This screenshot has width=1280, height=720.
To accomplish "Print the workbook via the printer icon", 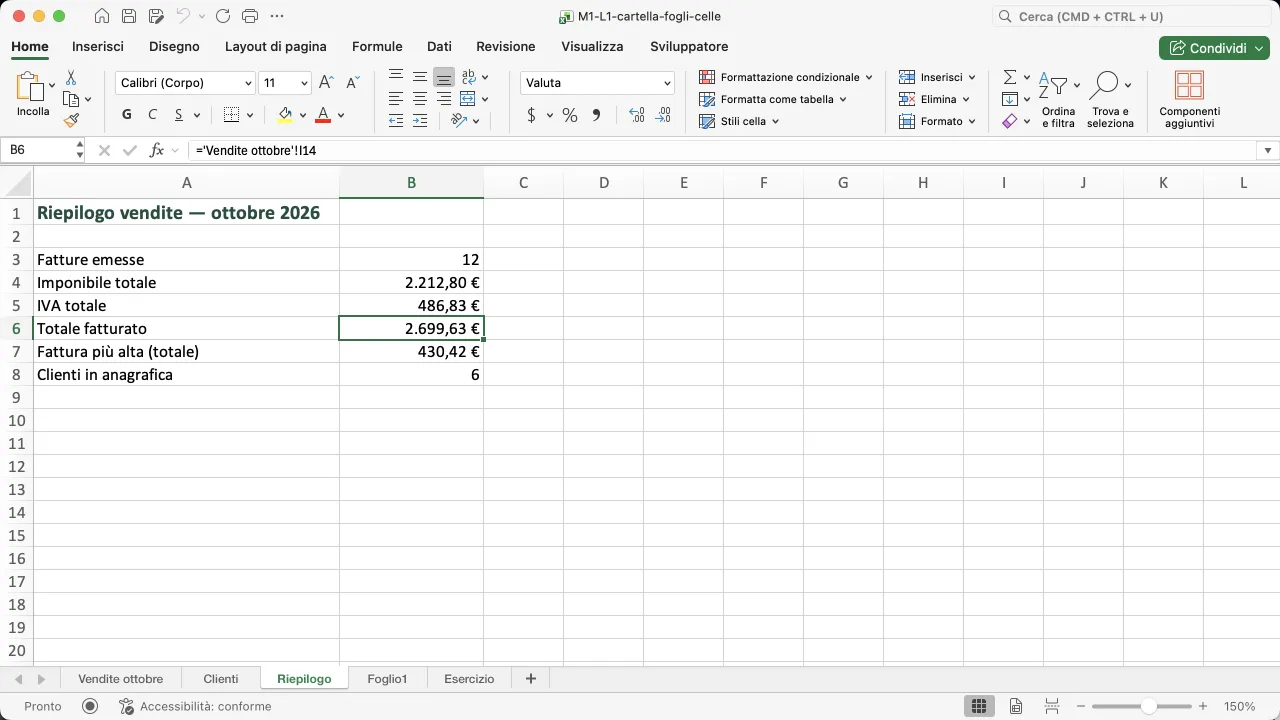I will (250, 16).
